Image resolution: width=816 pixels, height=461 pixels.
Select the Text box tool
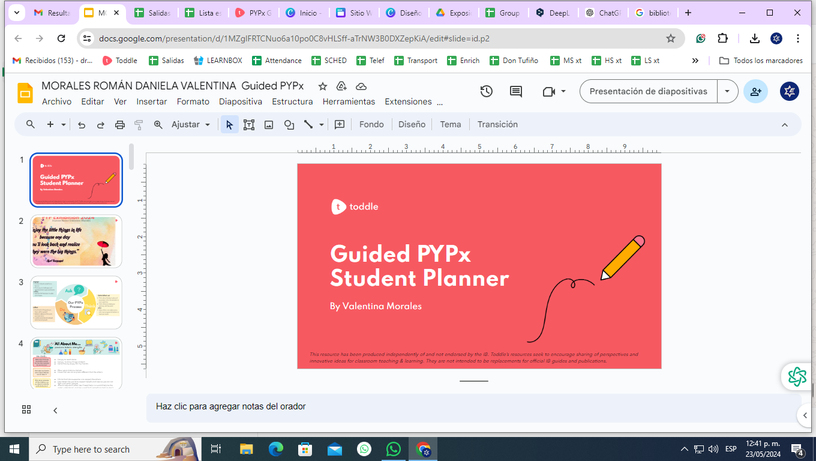pyautogui.click(x=249, y=125)
